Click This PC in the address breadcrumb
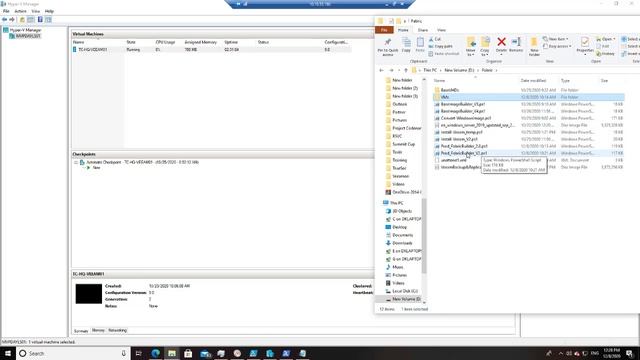 coord(430,70)
